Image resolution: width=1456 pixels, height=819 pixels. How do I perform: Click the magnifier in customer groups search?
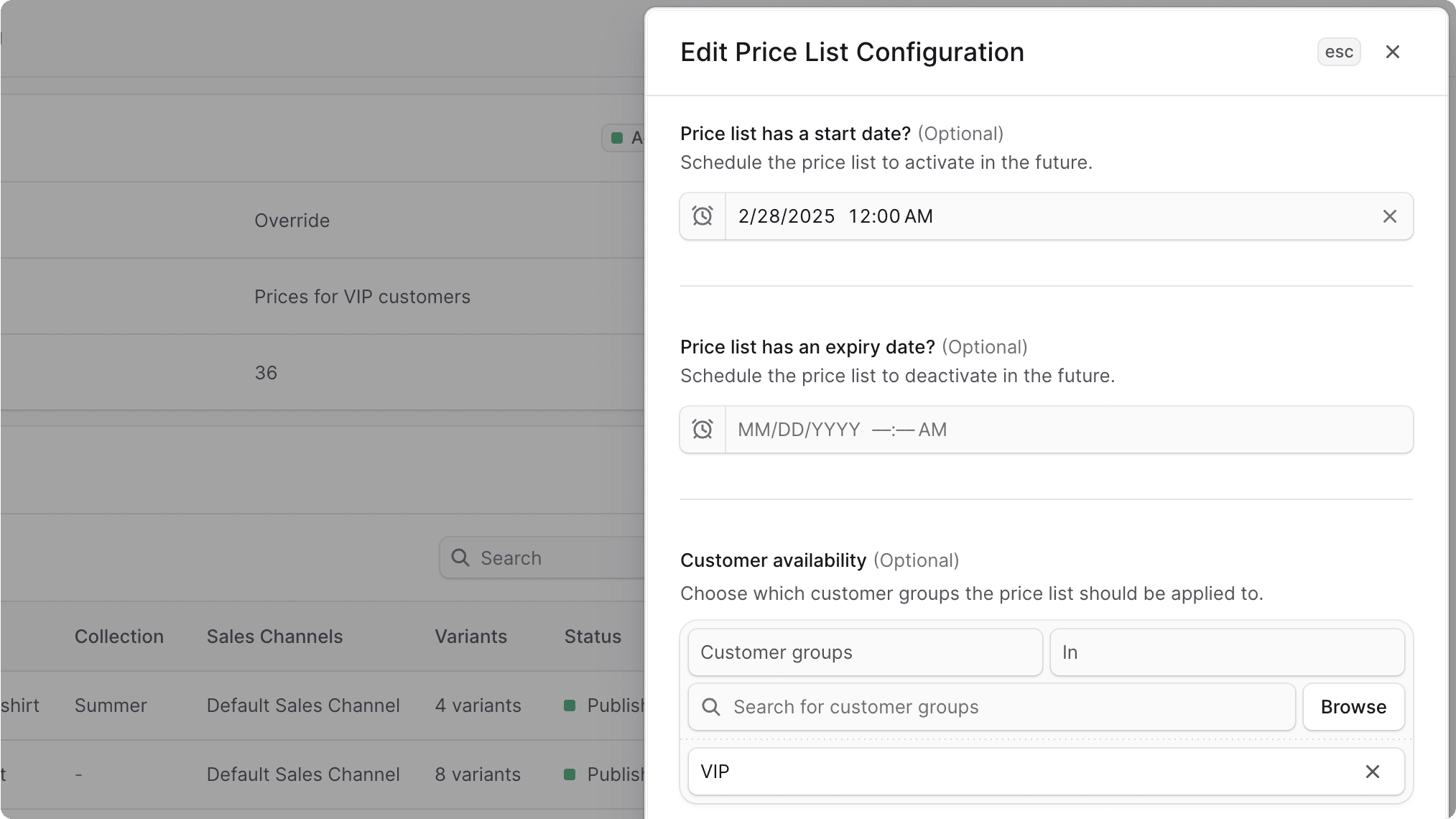[x=711, y=707]
